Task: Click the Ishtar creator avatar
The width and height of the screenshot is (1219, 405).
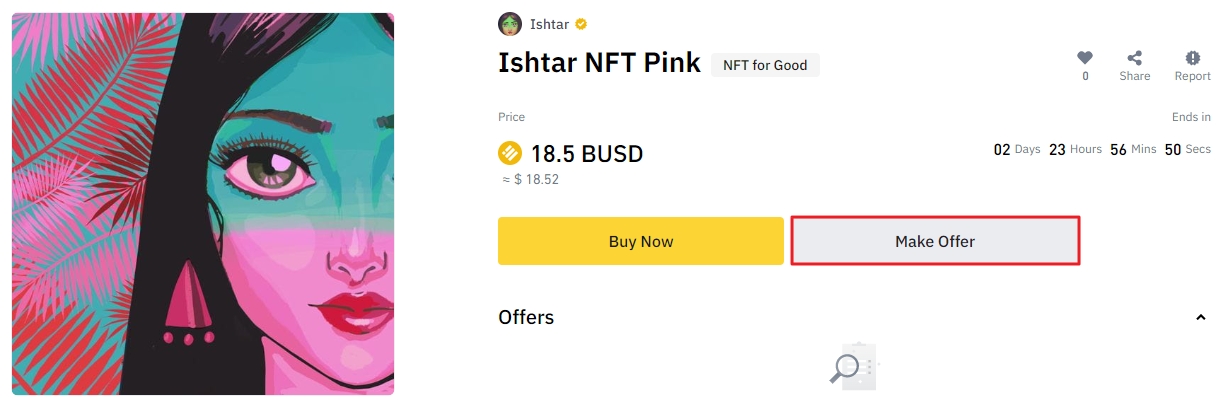Action: 510,24
